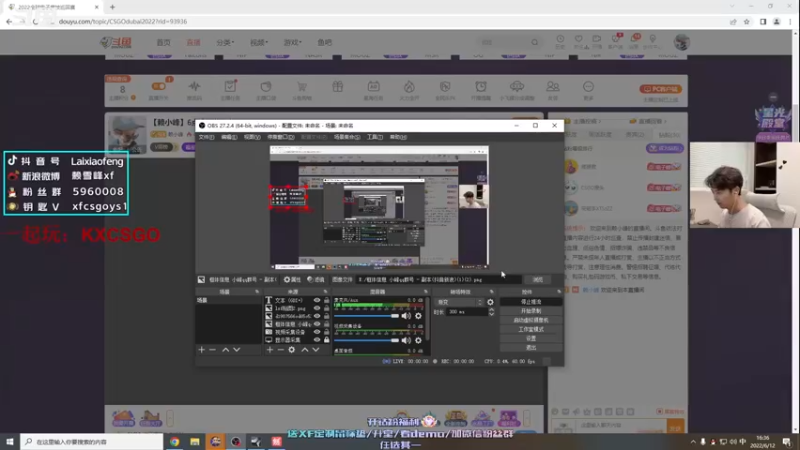Click 属性 properties gear in source toolbar
Viewport: 800px width, 450px height.
pos(292,280)
